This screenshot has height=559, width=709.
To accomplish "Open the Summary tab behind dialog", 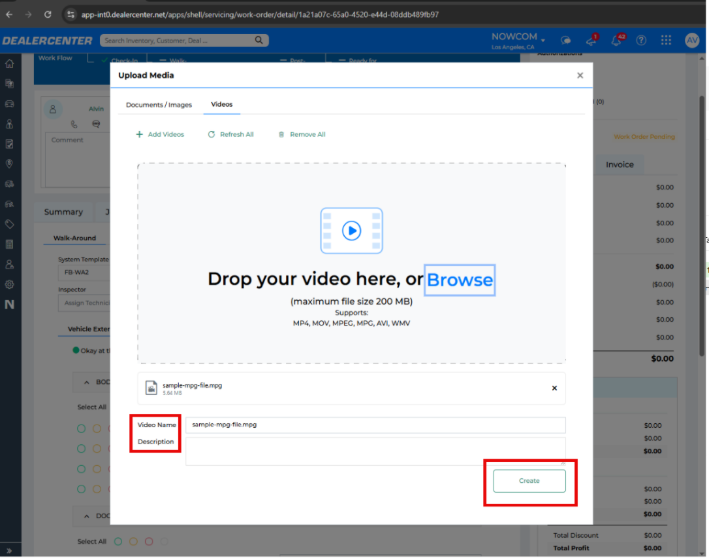I will pyautogui.click(x=64, y=212).
